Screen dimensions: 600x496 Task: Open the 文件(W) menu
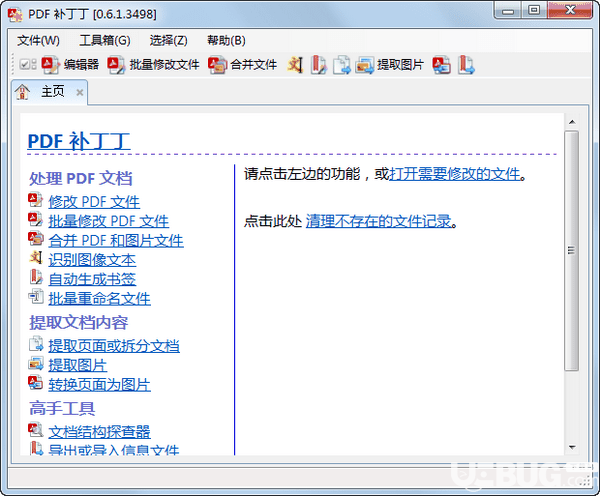(x=38, y=40)
